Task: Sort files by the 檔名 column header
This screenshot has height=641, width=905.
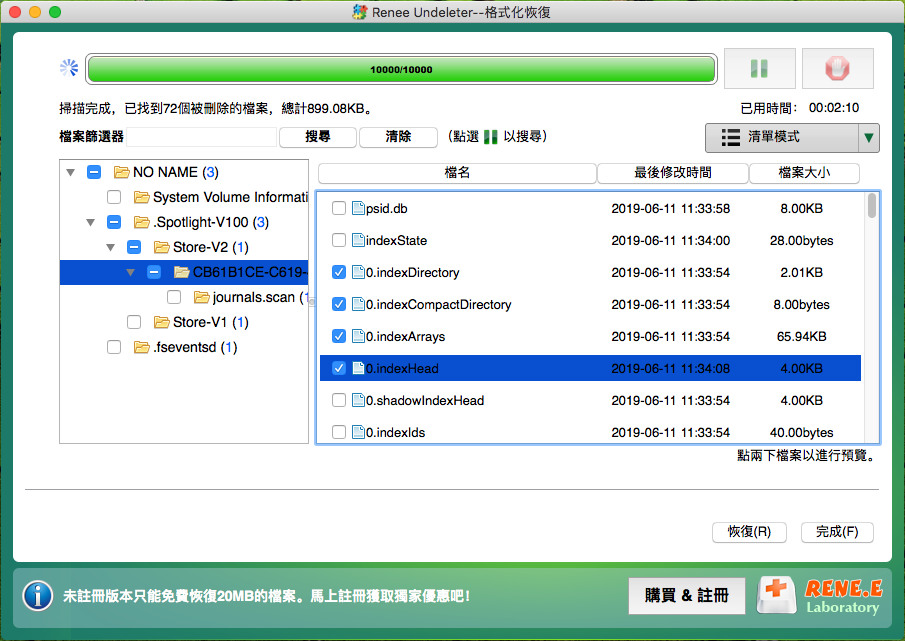Action: [x=457, y=173]
